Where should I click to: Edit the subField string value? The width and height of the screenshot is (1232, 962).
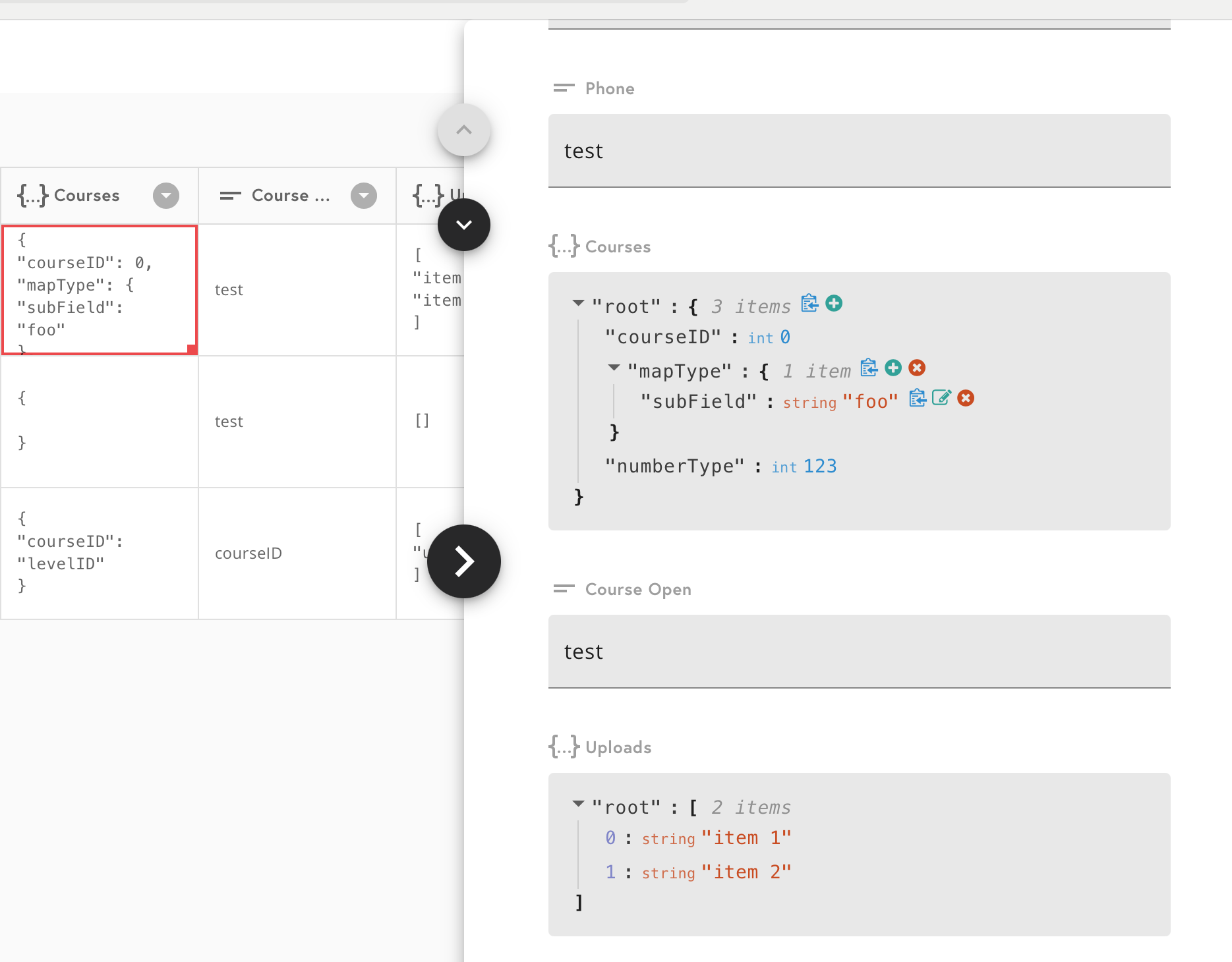click(941, 398)
